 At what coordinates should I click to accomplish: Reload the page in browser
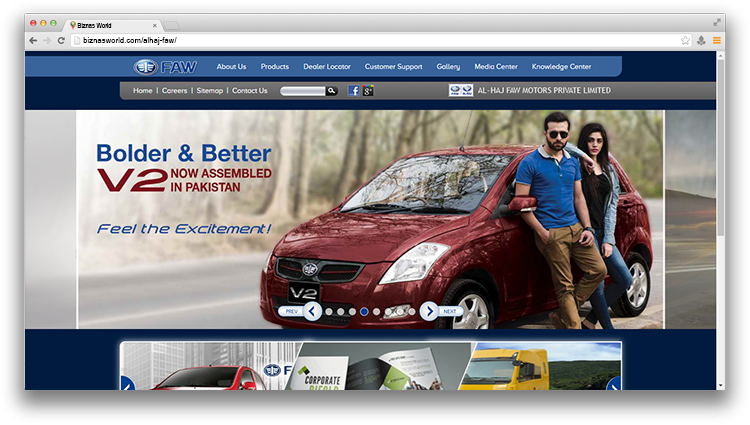click(61, 40)
